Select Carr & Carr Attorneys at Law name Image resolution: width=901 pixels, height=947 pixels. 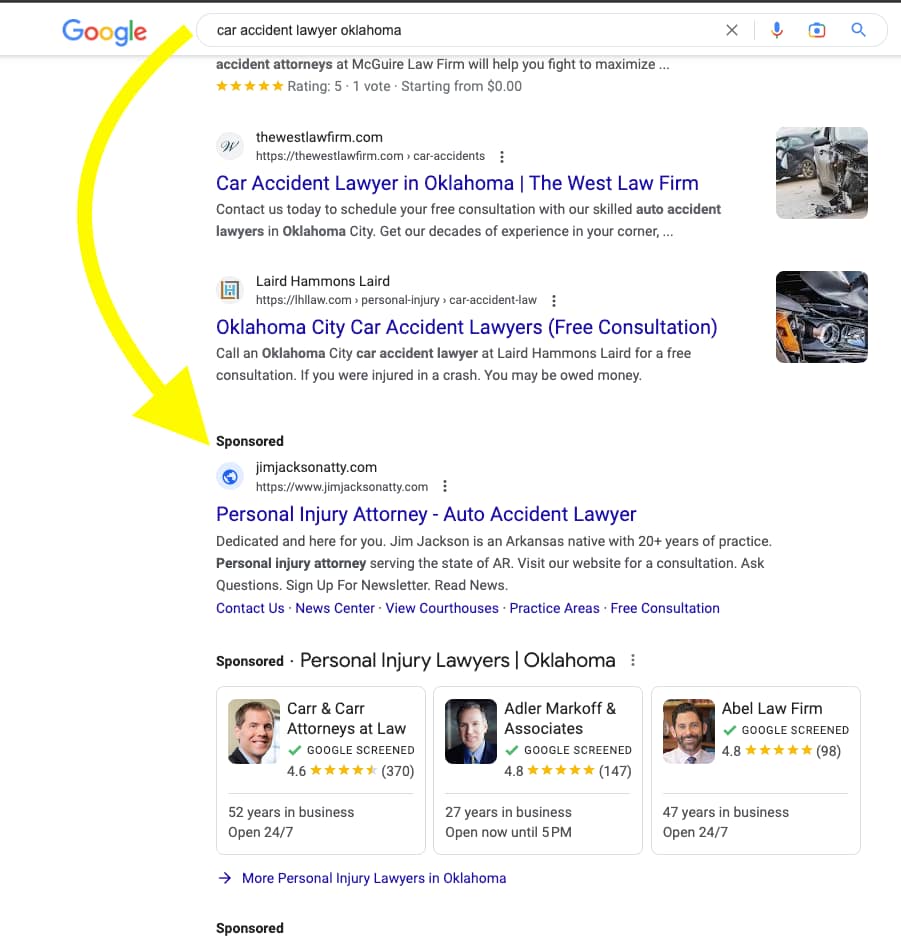[347, 719]
